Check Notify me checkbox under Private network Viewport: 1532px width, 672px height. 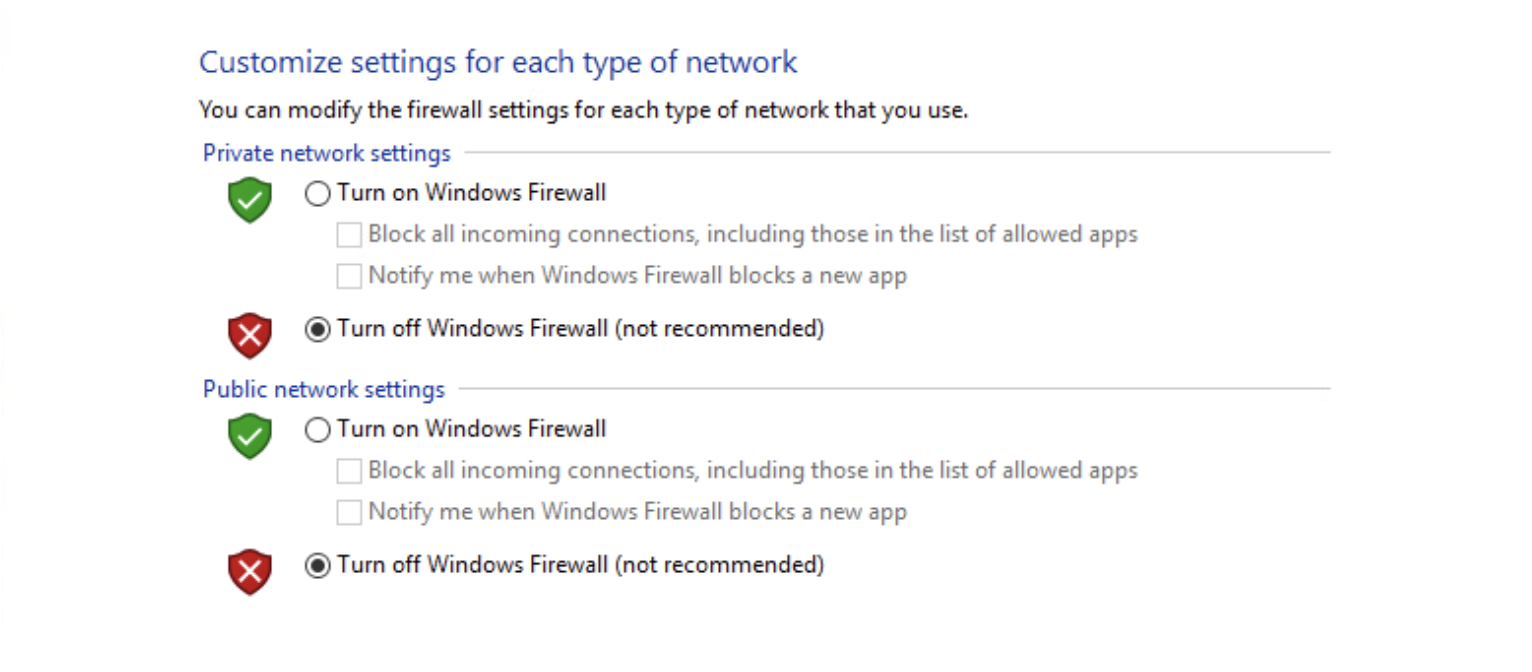point(348,276)
